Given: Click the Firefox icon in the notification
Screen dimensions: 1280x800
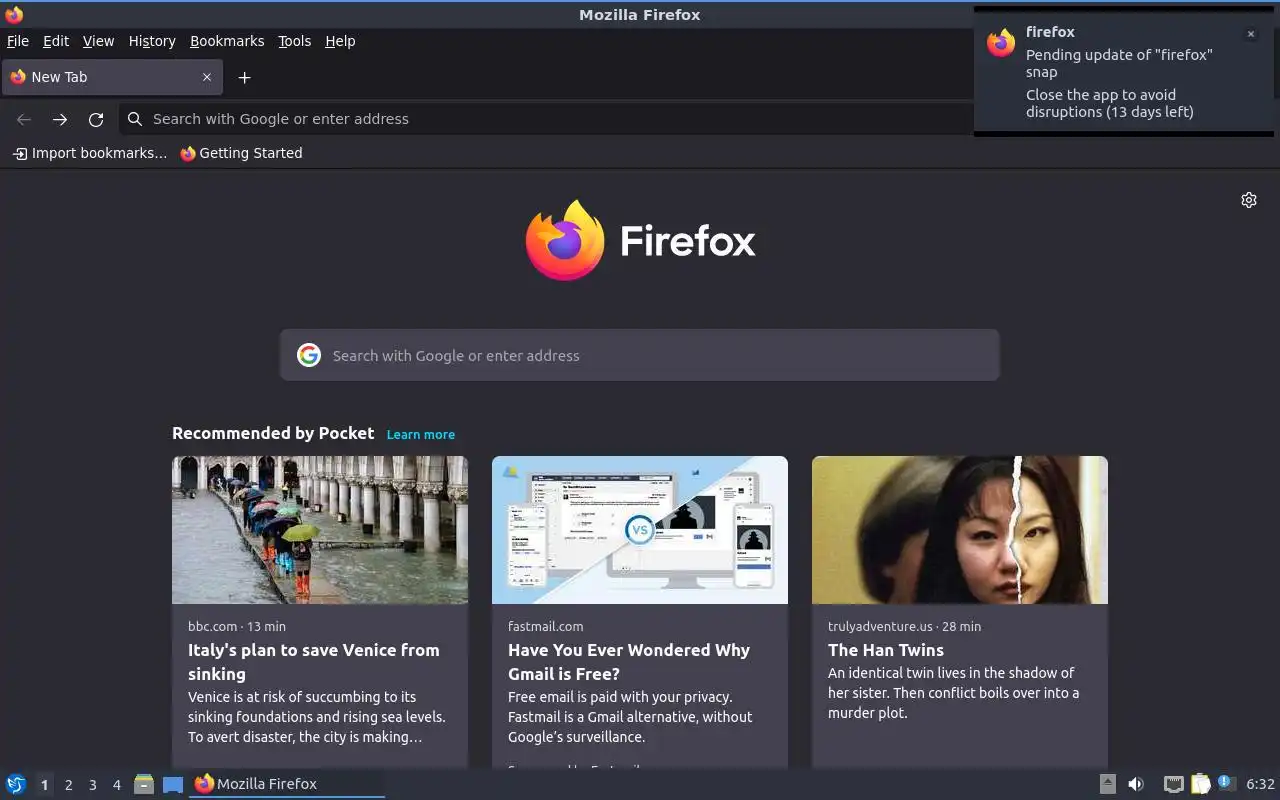Looking at the screenshot, I should click(x=1001, y=43).
